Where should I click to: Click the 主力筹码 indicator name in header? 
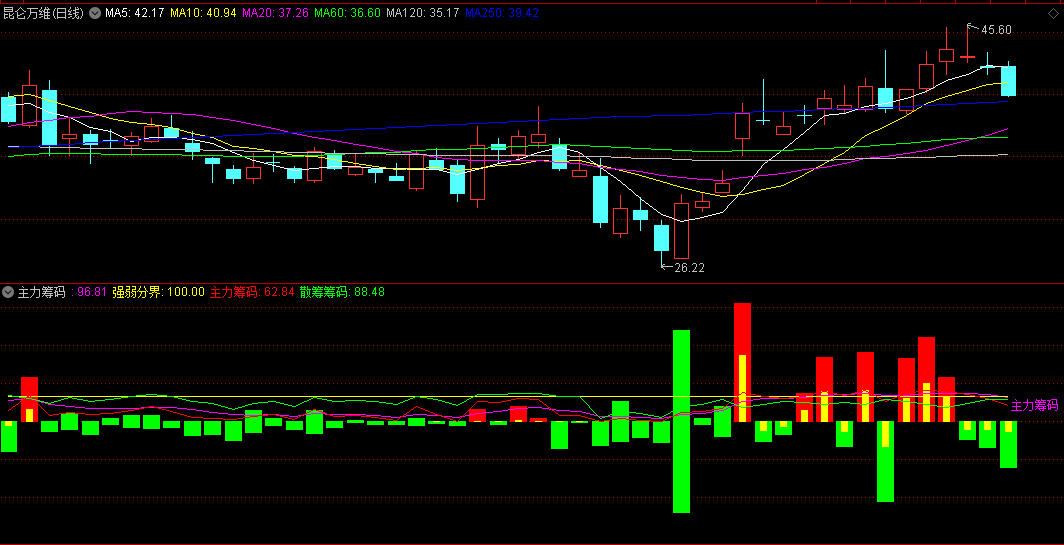click(x=41, y=293)
